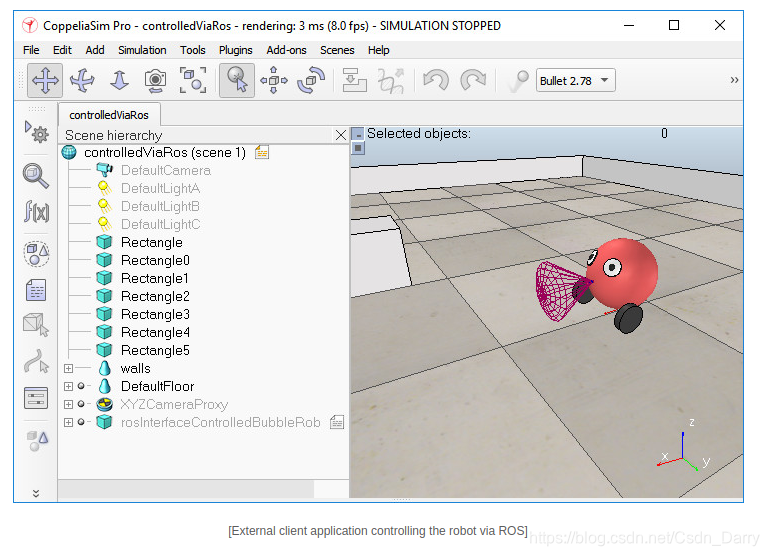The width and height of the screenshot is (769, 556).
Task: Open the path edit mode icon
Action: [x=36, y=361]
